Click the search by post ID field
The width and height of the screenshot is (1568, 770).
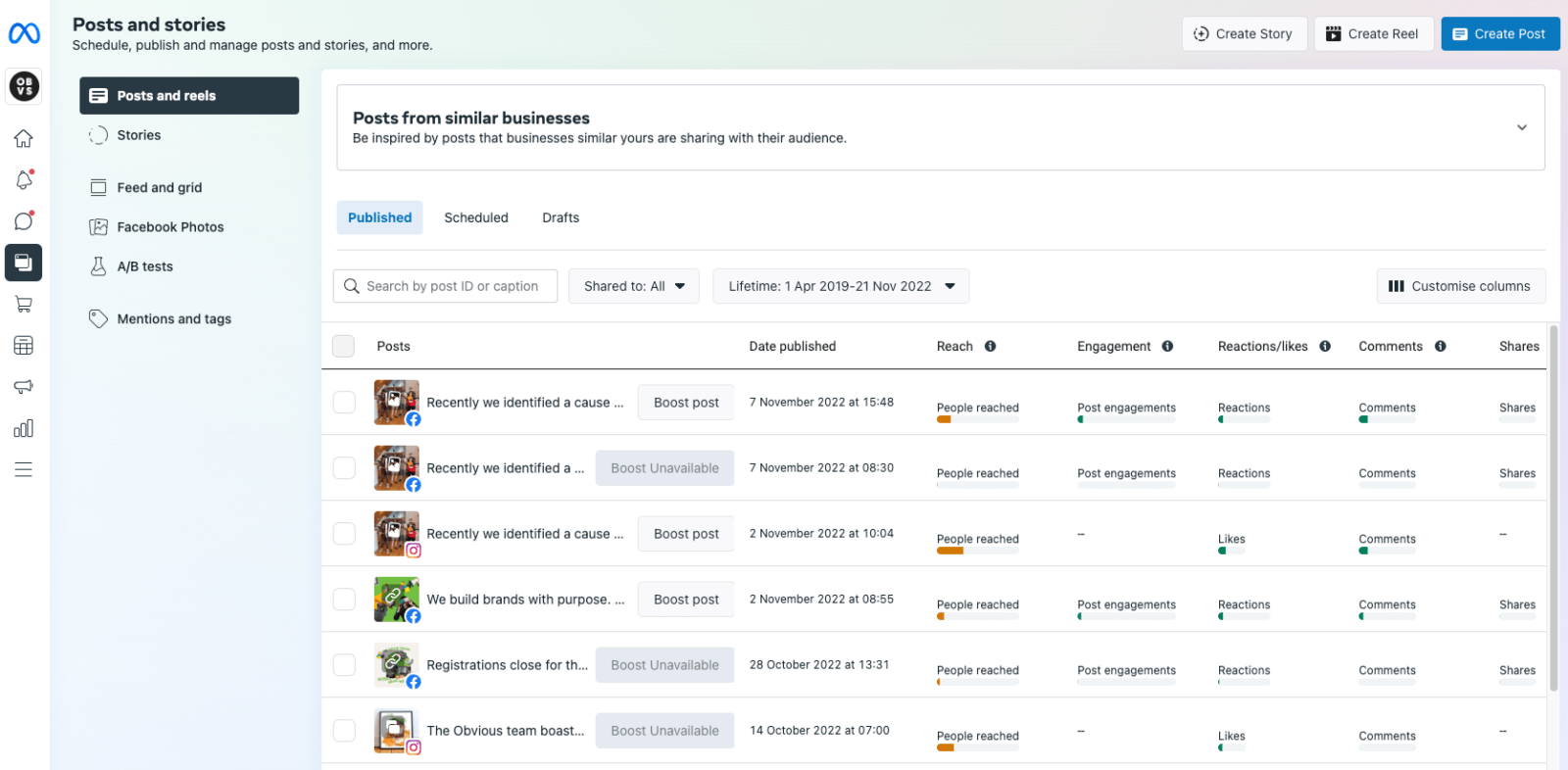(x=451, y=286)
